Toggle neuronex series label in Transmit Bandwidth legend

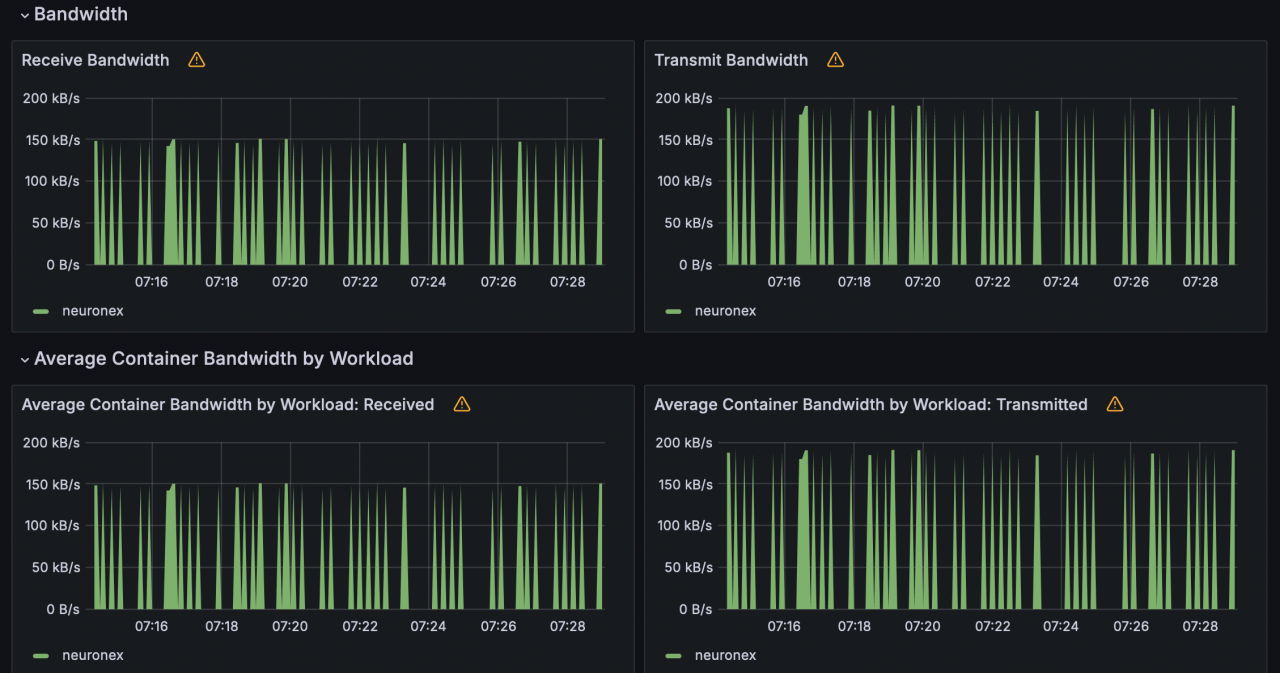(x=726, y=311)
